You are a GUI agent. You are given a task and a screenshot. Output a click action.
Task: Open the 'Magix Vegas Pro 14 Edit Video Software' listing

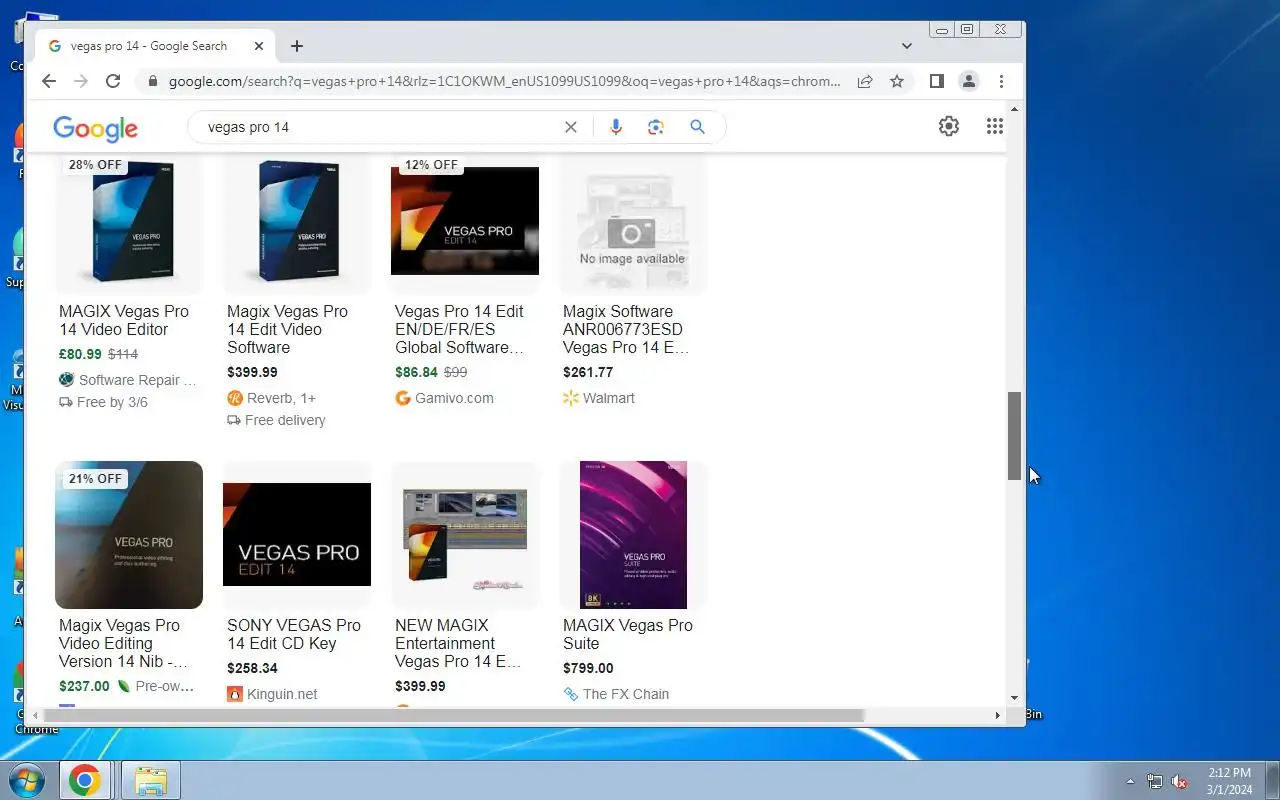point(288,329)
